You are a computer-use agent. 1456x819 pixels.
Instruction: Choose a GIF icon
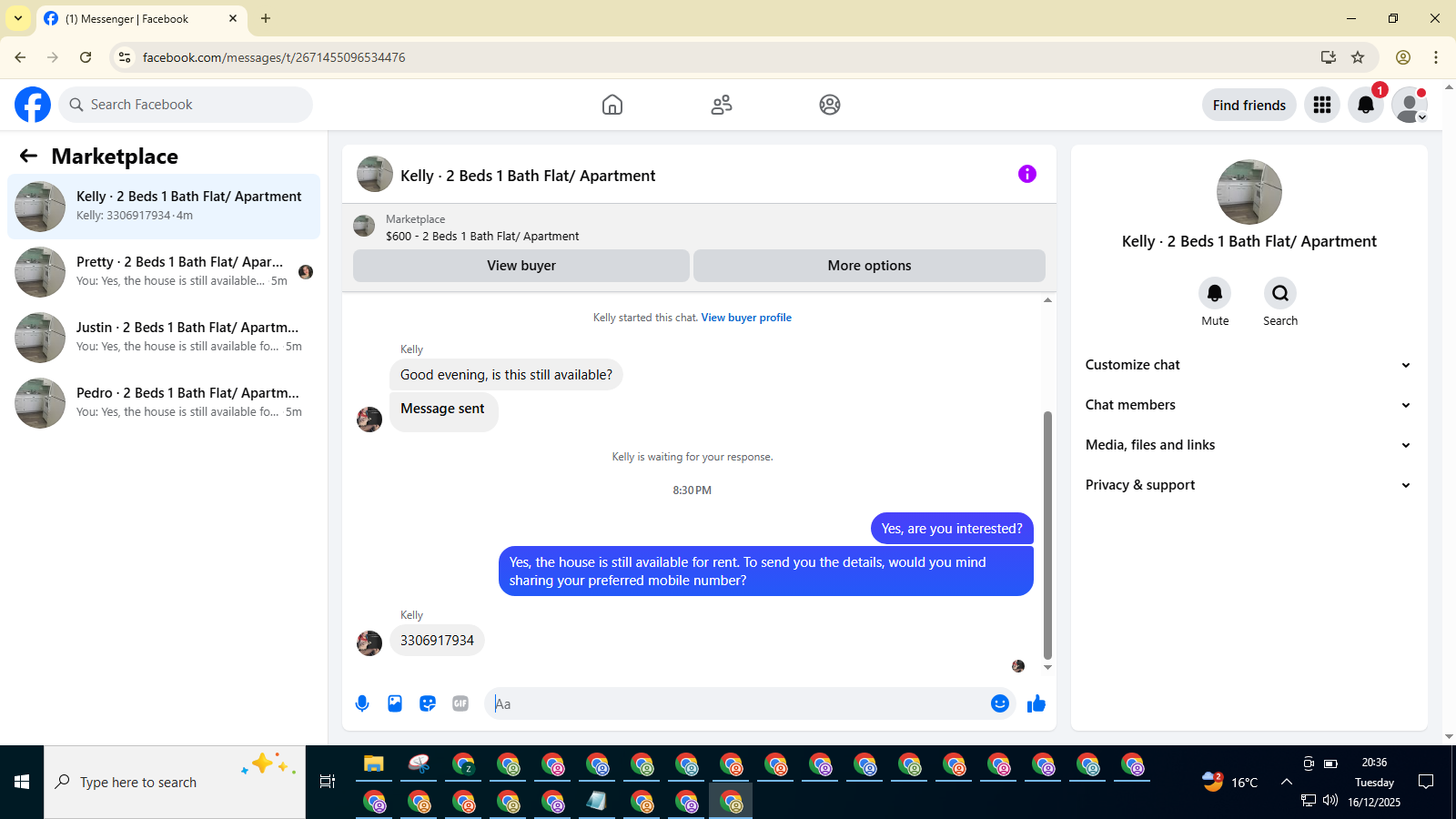tap(460, 703)
